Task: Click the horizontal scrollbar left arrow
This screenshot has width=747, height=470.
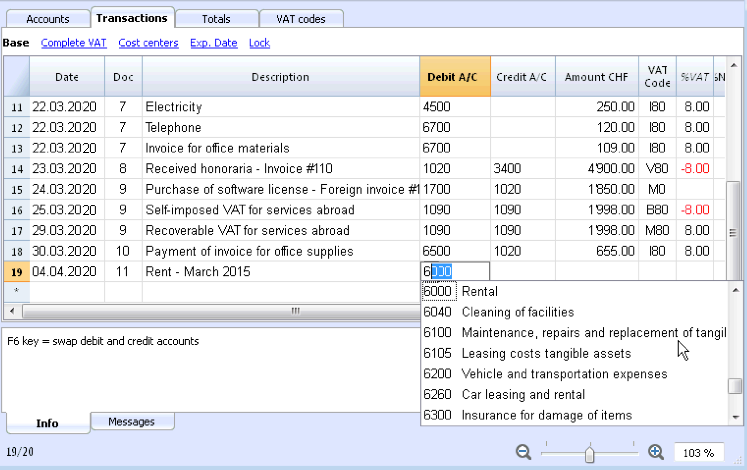Action: [x=12, y=311]
